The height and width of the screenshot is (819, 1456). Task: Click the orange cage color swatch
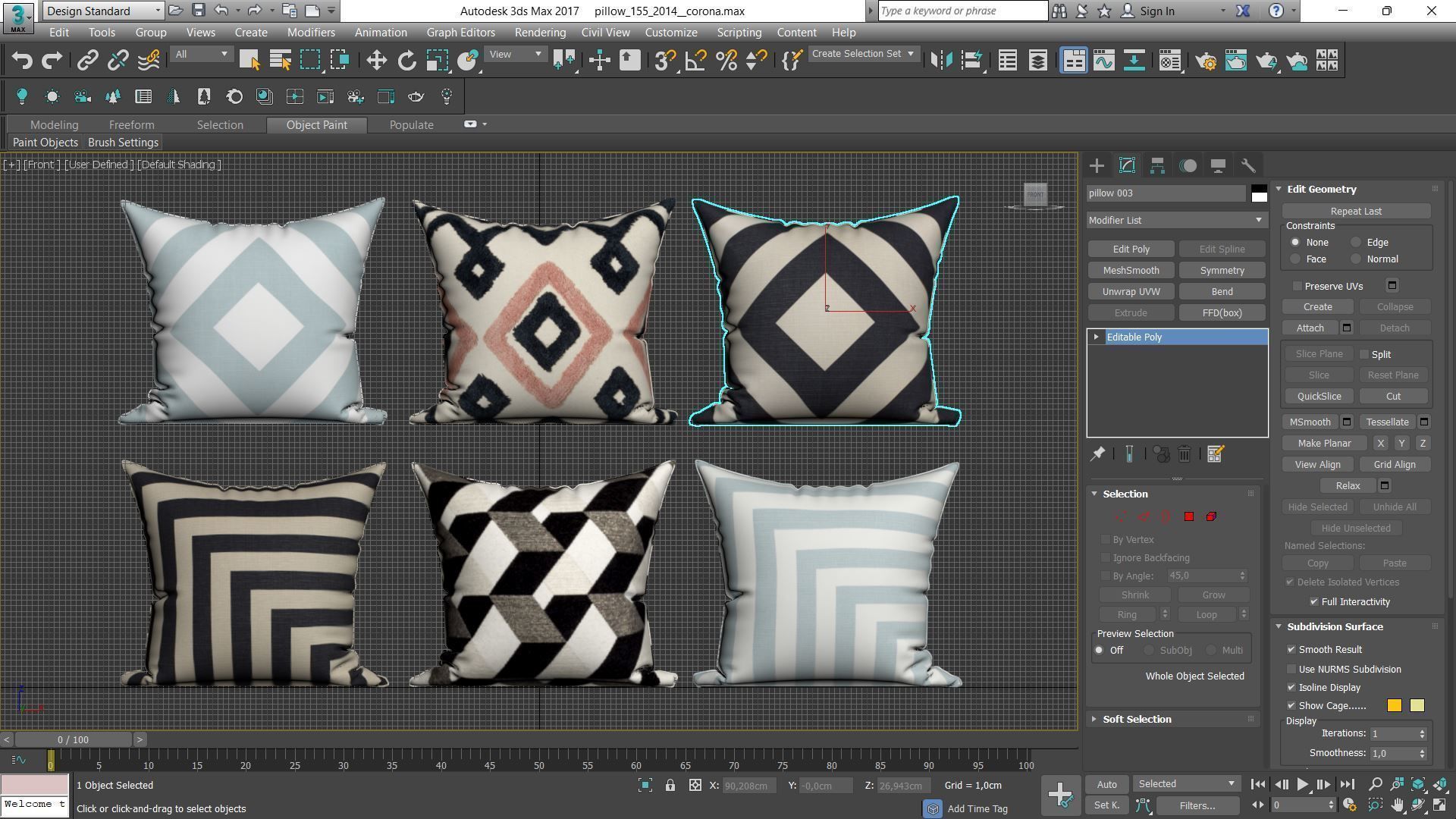click(1394, 706)
